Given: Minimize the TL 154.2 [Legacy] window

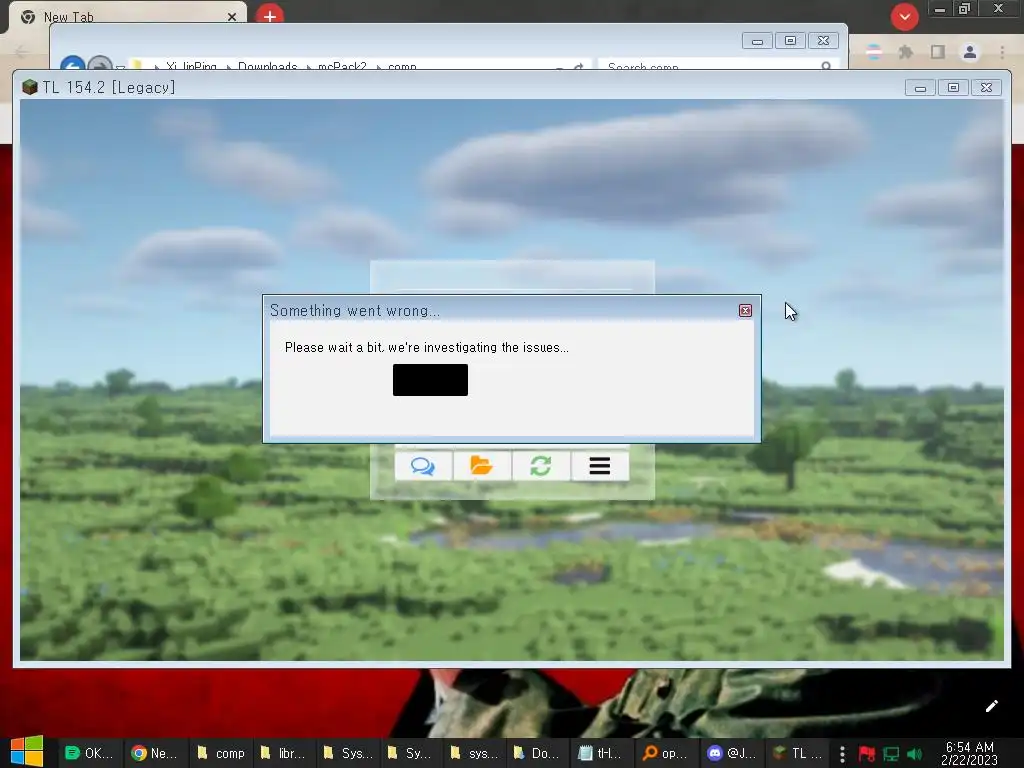Looking at the screenshot, I should tap(920, 88).
